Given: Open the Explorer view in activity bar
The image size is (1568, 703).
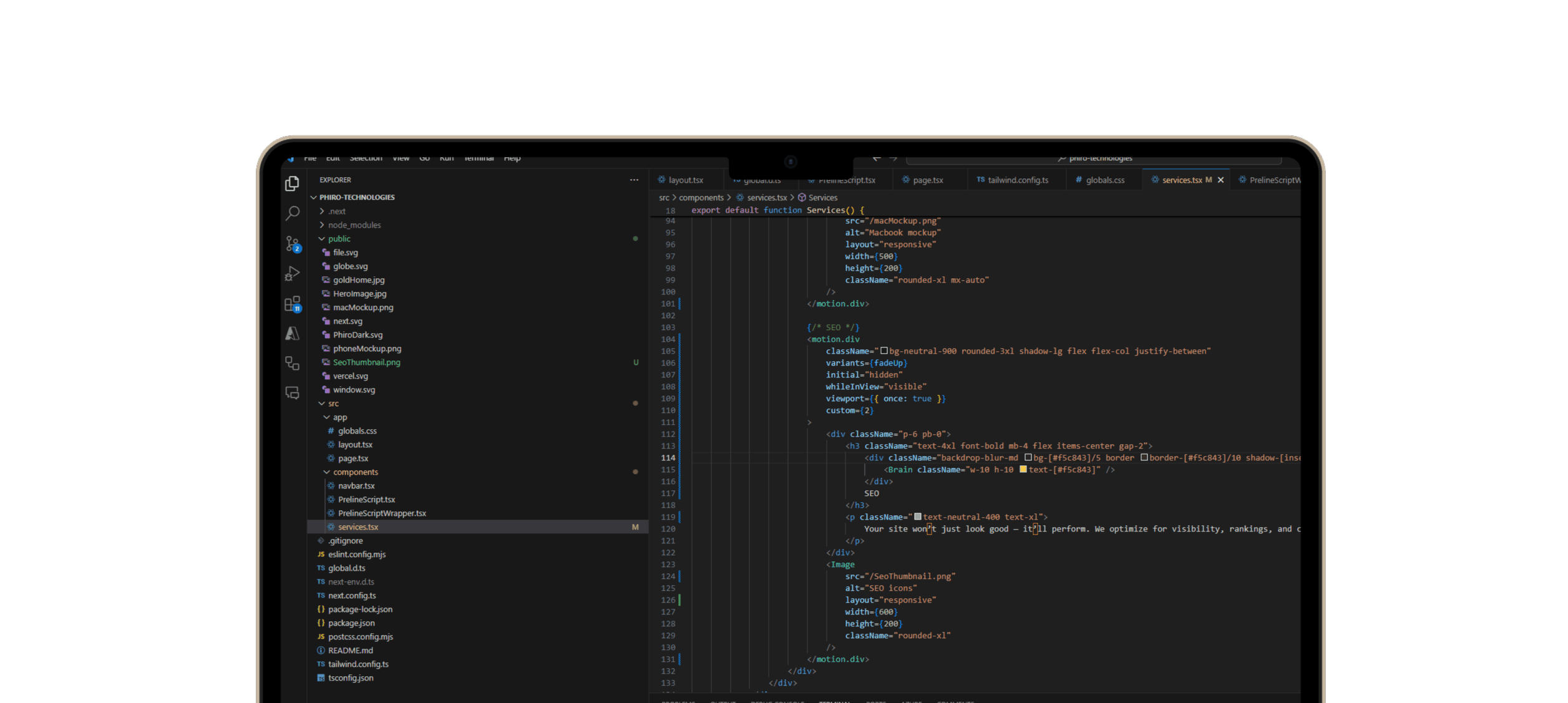Looking at the screenshot, I should click(x=292, y=183).
